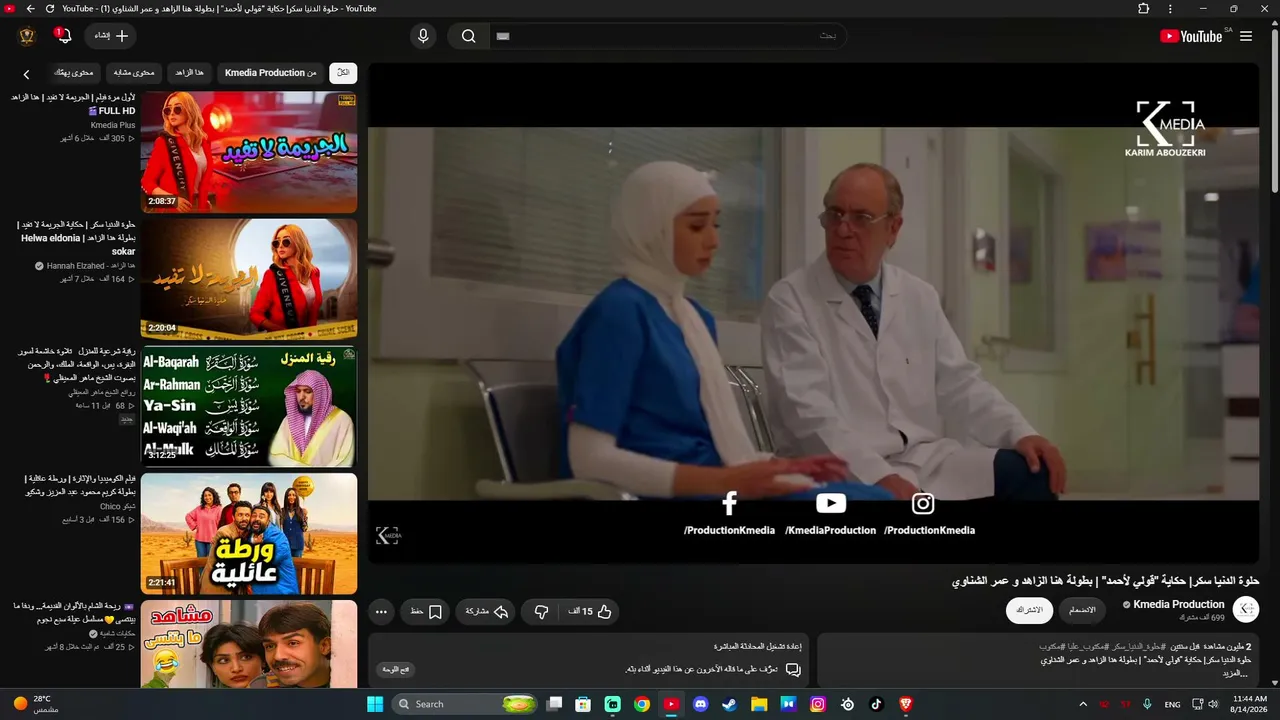The height and width of the screenshot is (720, 1280).
Task: Open the browser three-dot menu
Action: click(x=1170, y=9)
